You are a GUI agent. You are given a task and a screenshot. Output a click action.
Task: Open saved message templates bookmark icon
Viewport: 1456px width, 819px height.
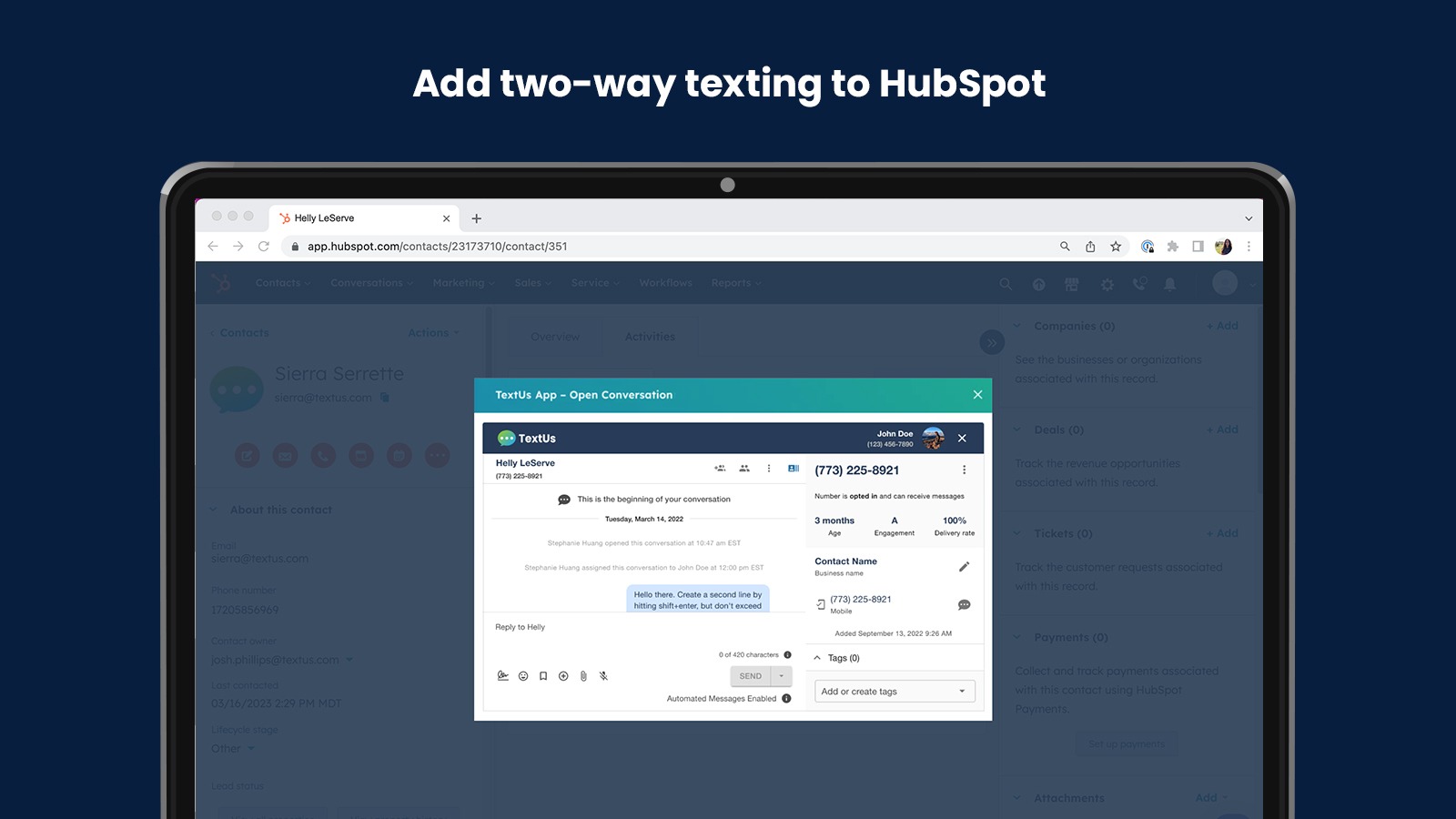point(542,675)
